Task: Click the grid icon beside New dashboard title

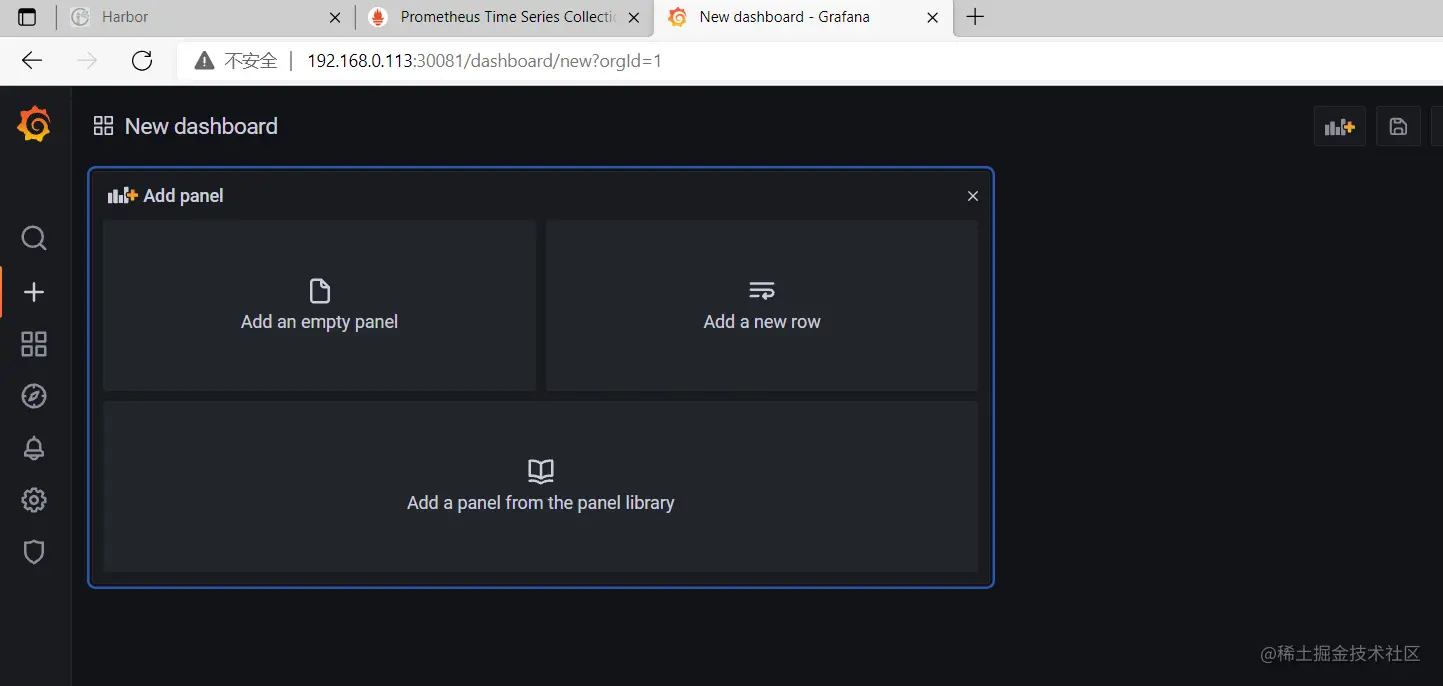Action: pyautogui.click(x=103, y=126)
